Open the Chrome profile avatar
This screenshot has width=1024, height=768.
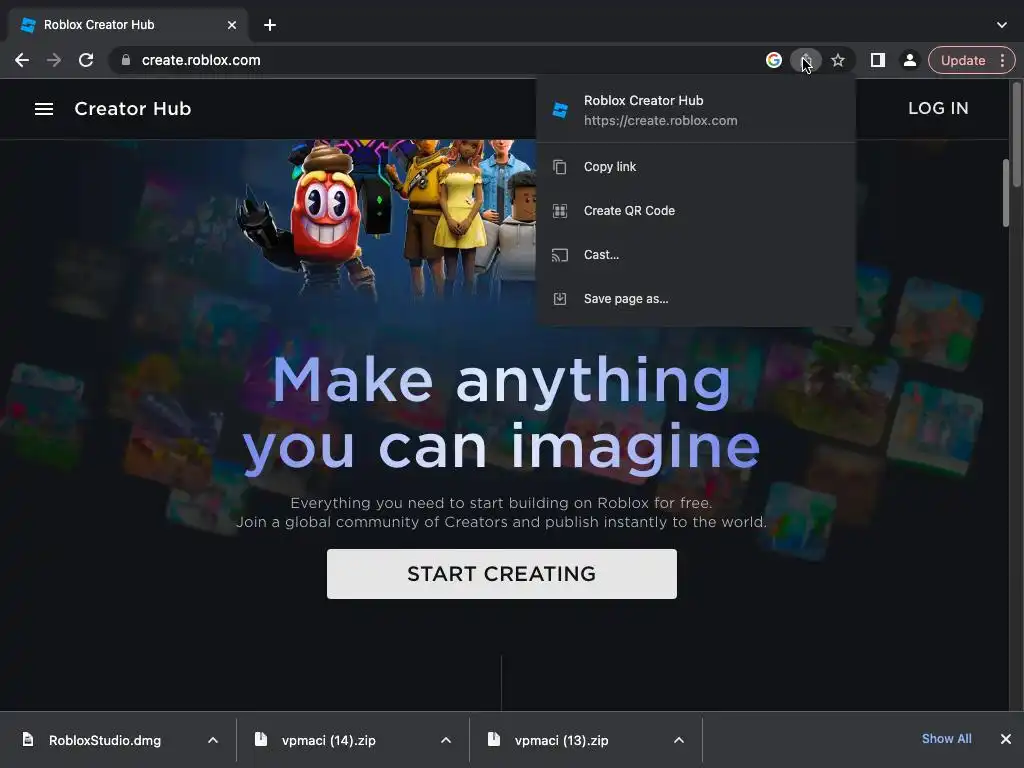pos(910,60)
